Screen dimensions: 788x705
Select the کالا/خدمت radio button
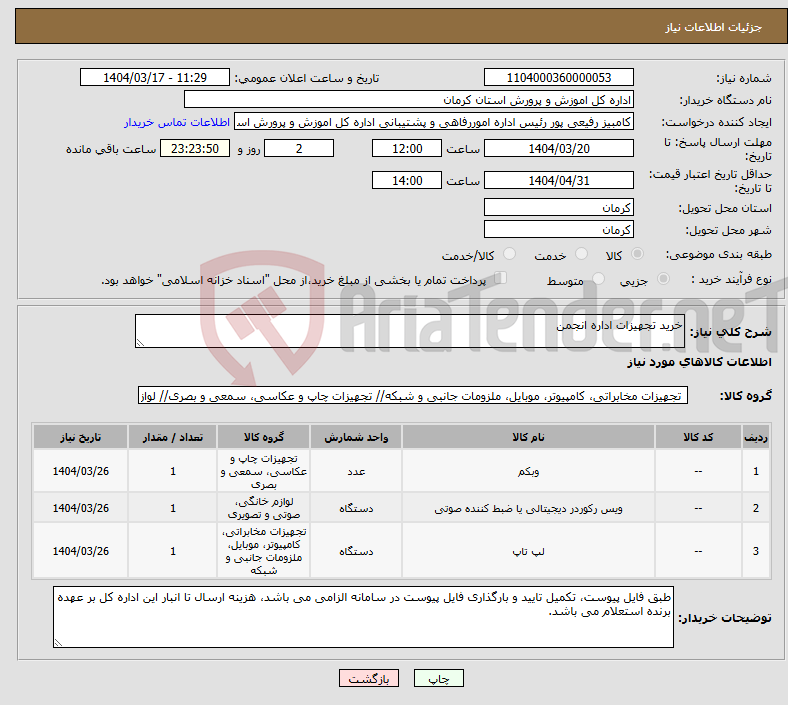pos(510,254)
